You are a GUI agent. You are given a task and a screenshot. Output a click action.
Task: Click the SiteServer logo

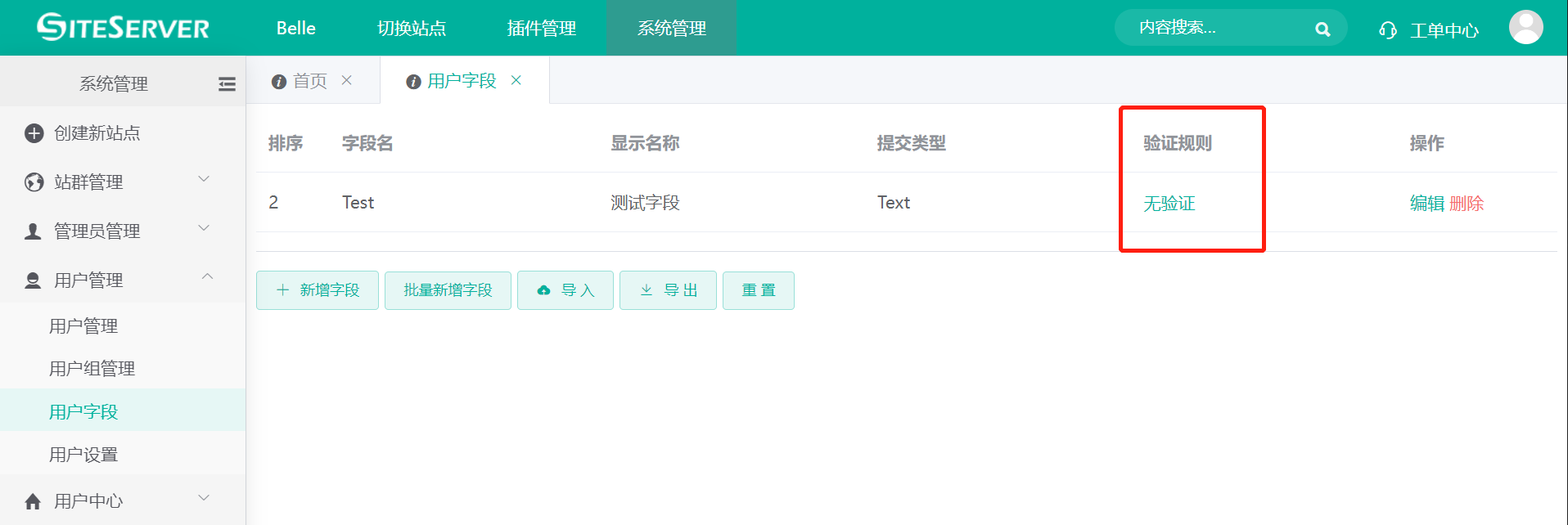click(x=124, y=27)
